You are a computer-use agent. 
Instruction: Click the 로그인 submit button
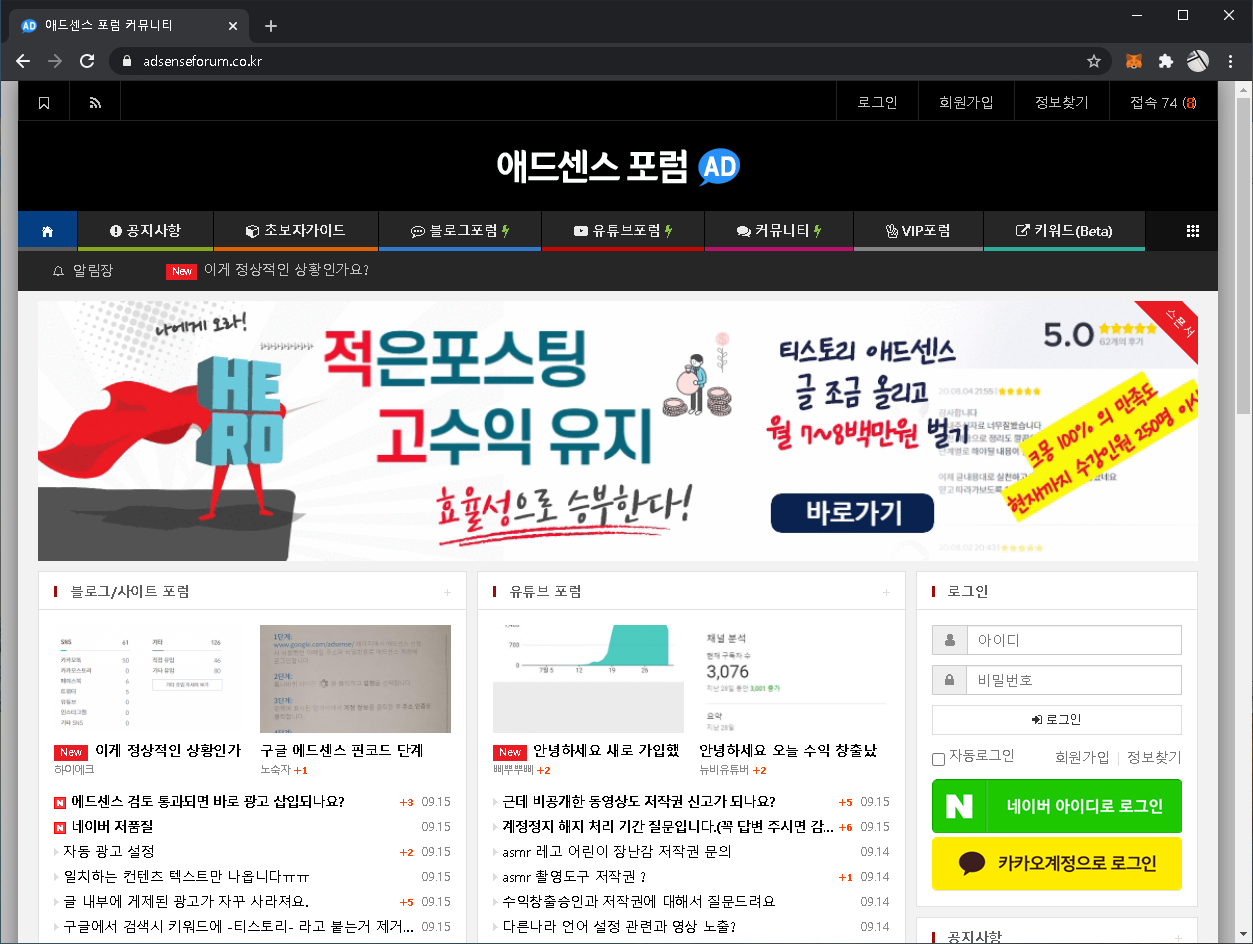[1056, 720]
